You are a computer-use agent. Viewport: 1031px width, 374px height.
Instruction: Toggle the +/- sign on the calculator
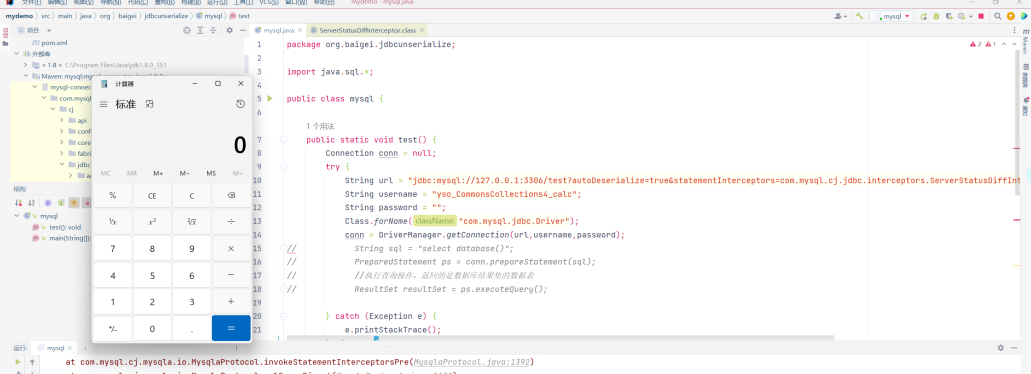click(112, 329)
